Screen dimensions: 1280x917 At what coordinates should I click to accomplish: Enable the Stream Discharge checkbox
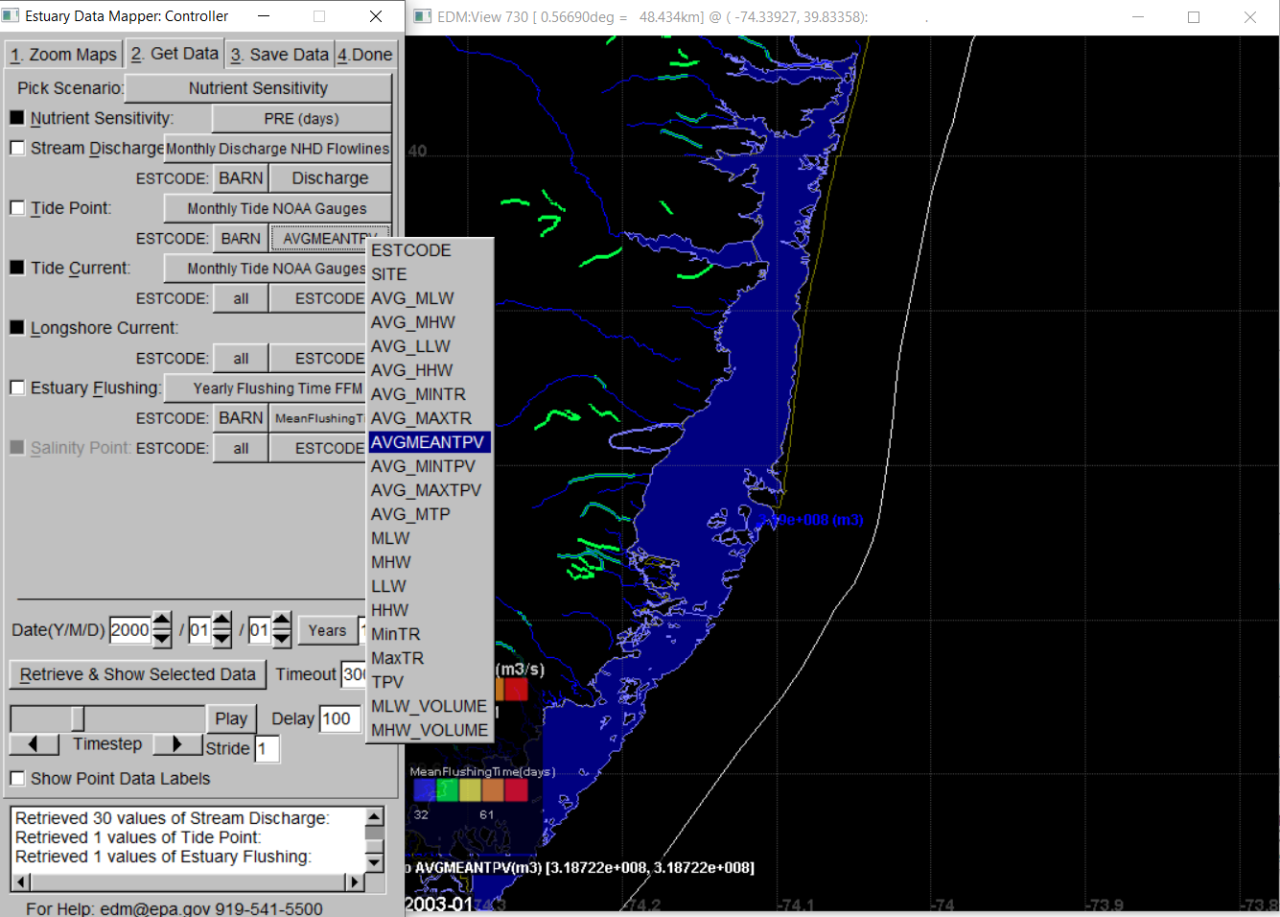16,148
